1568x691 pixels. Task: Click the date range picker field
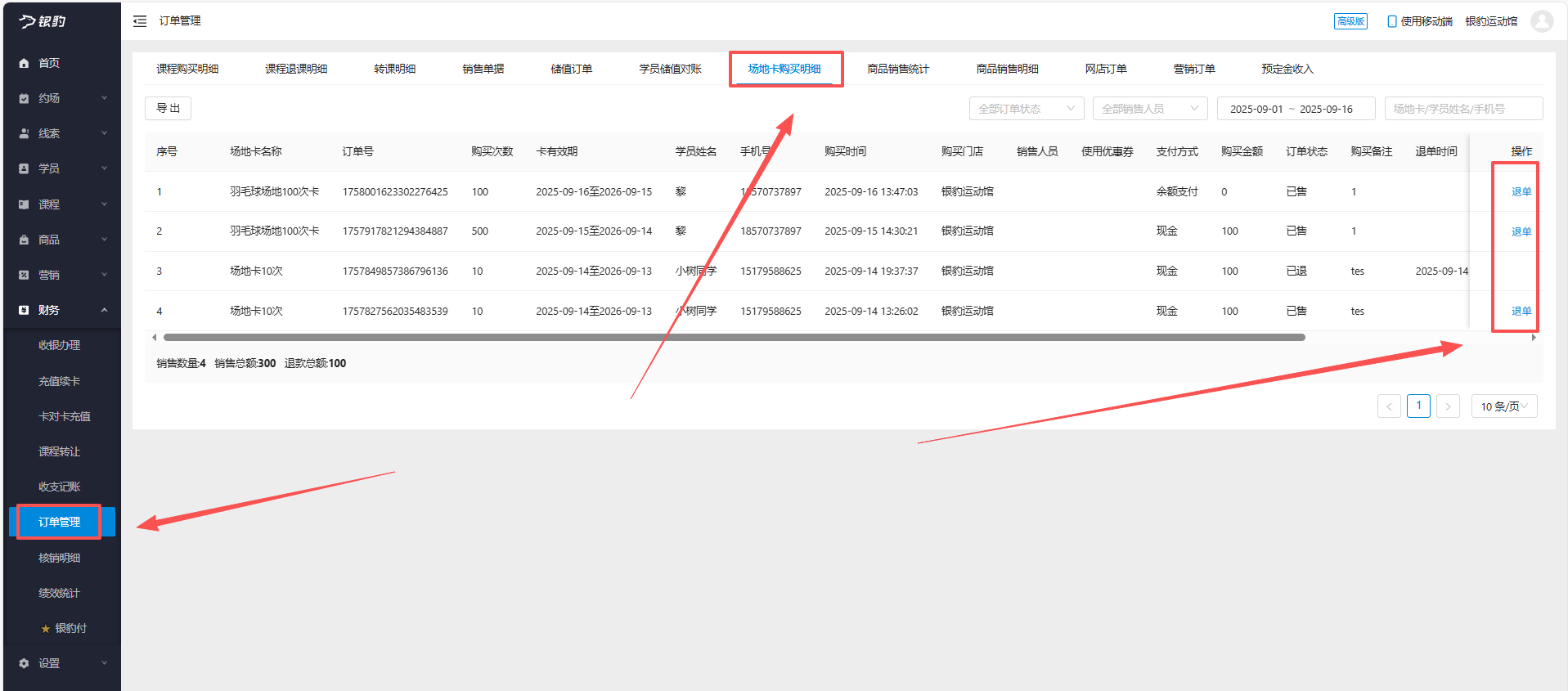[x=1296, y=109]
